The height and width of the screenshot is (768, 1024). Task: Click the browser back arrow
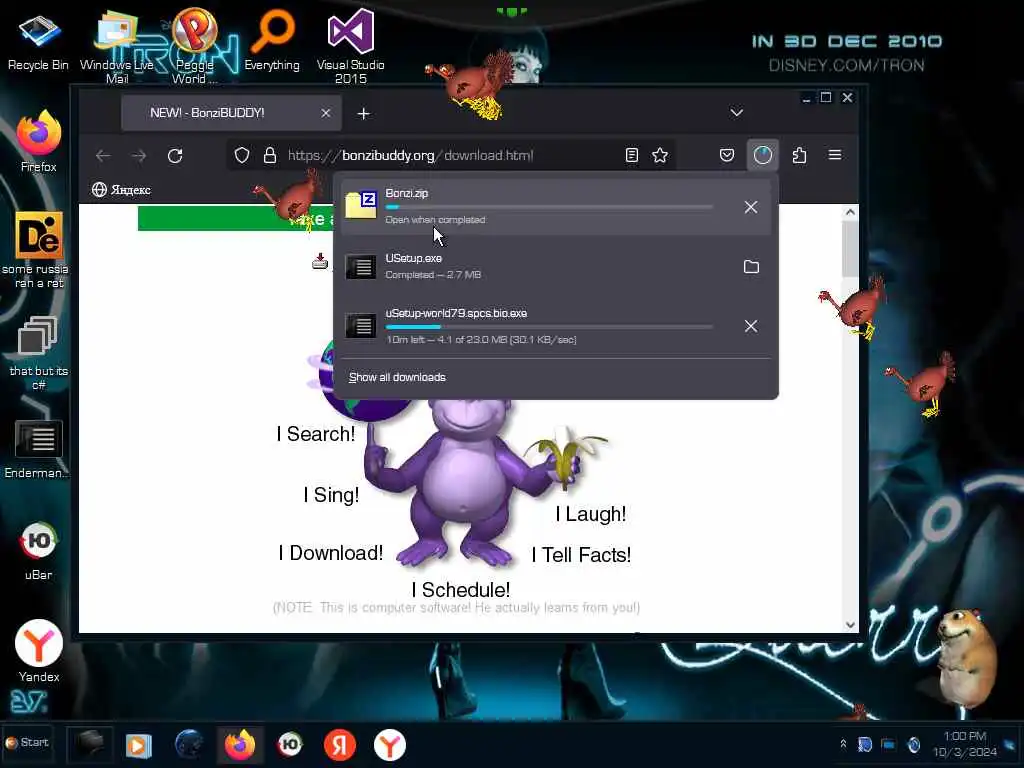(x=103, y=155)
